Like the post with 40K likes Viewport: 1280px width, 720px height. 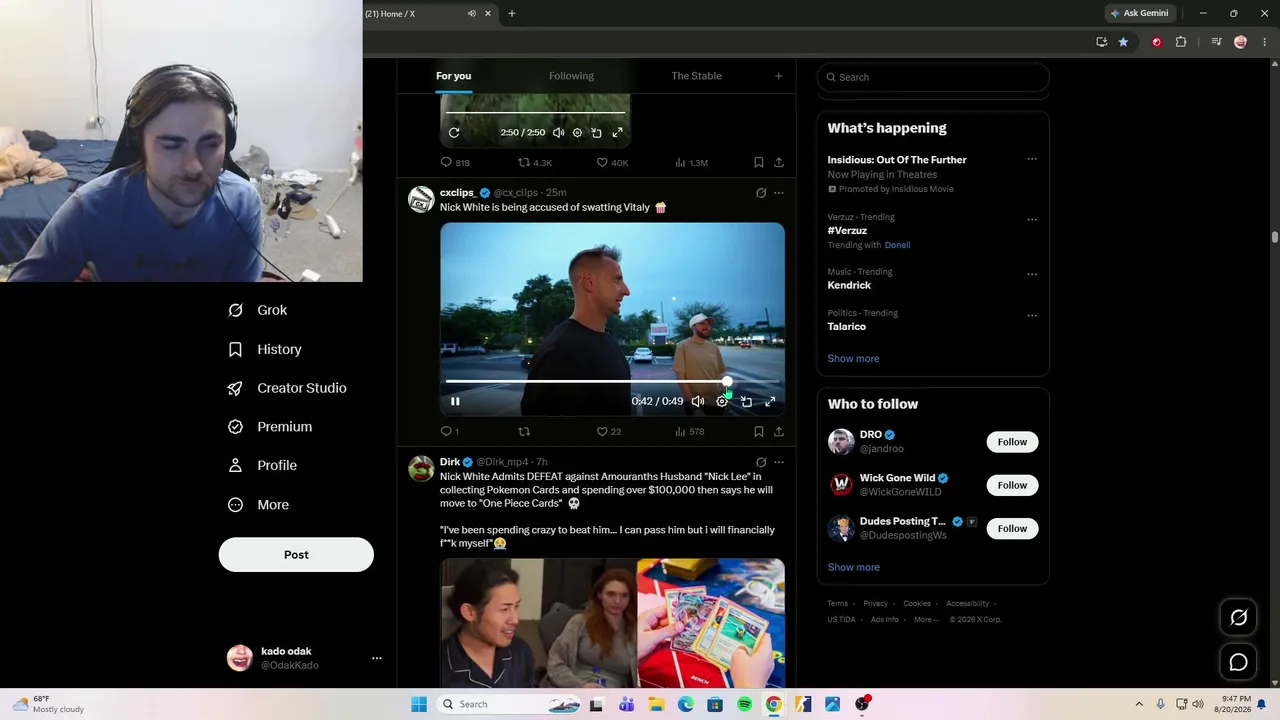coord(612,162)
